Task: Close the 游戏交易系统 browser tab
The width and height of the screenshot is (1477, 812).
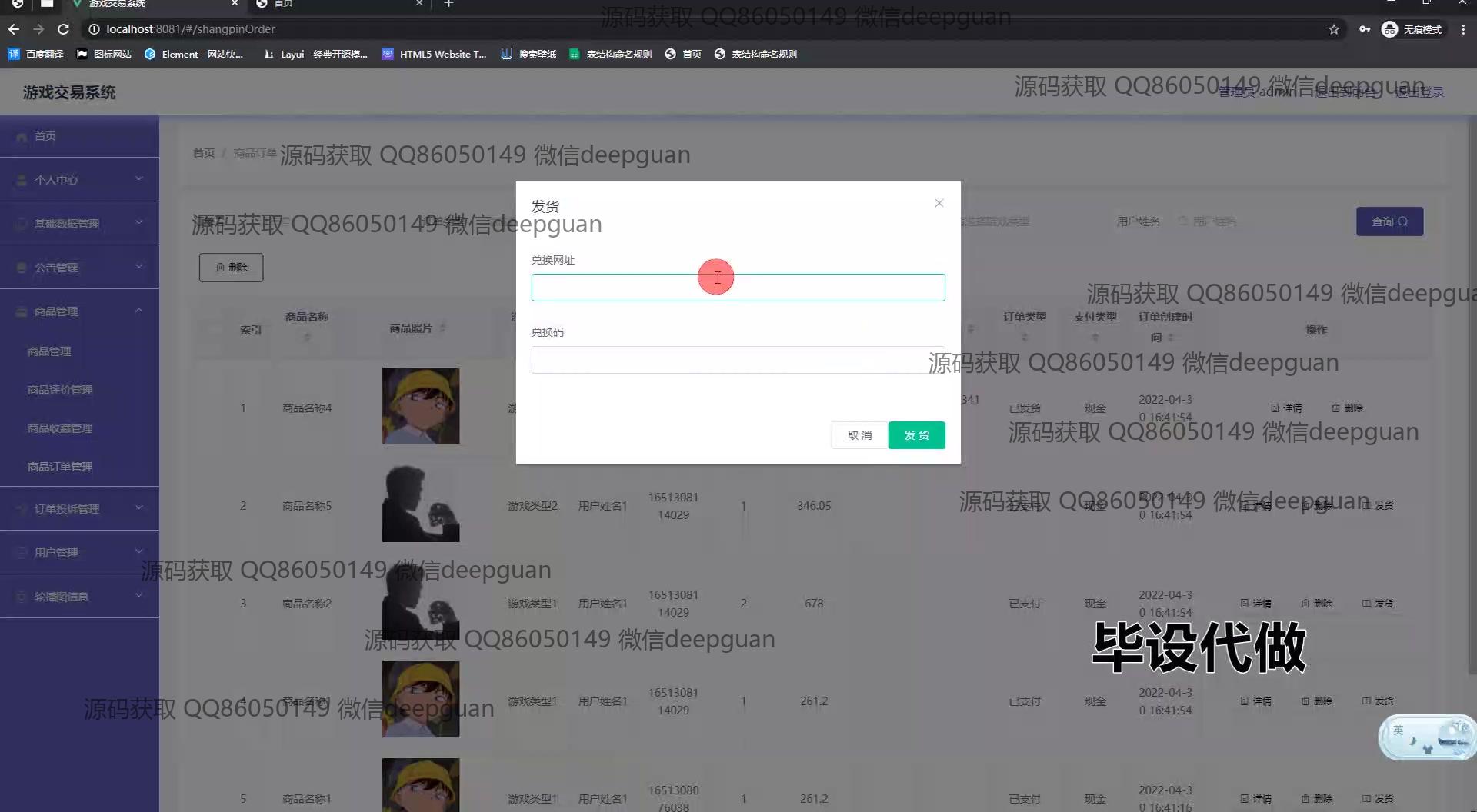Action: [235, 4]
